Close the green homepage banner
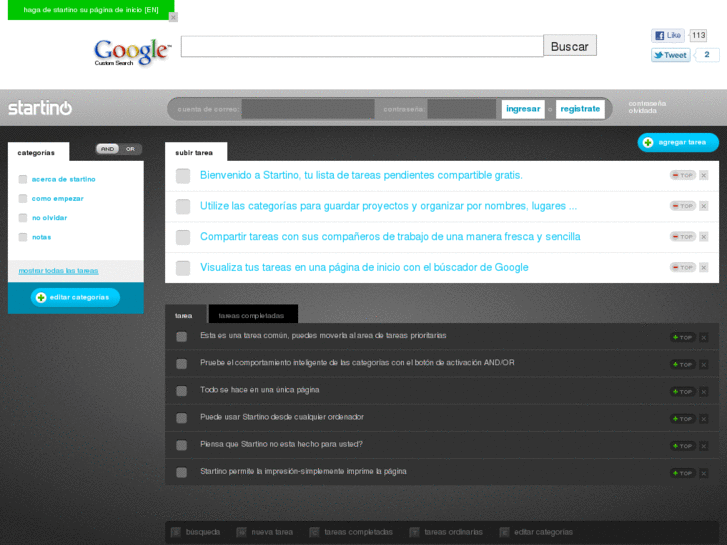 click(173, 17)
